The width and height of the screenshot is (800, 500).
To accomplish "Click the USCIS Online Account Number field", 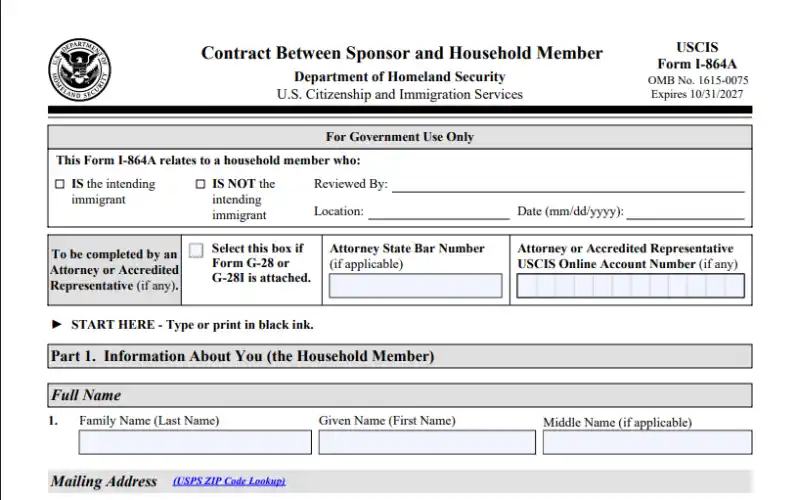I will click(x=630, y=286).
